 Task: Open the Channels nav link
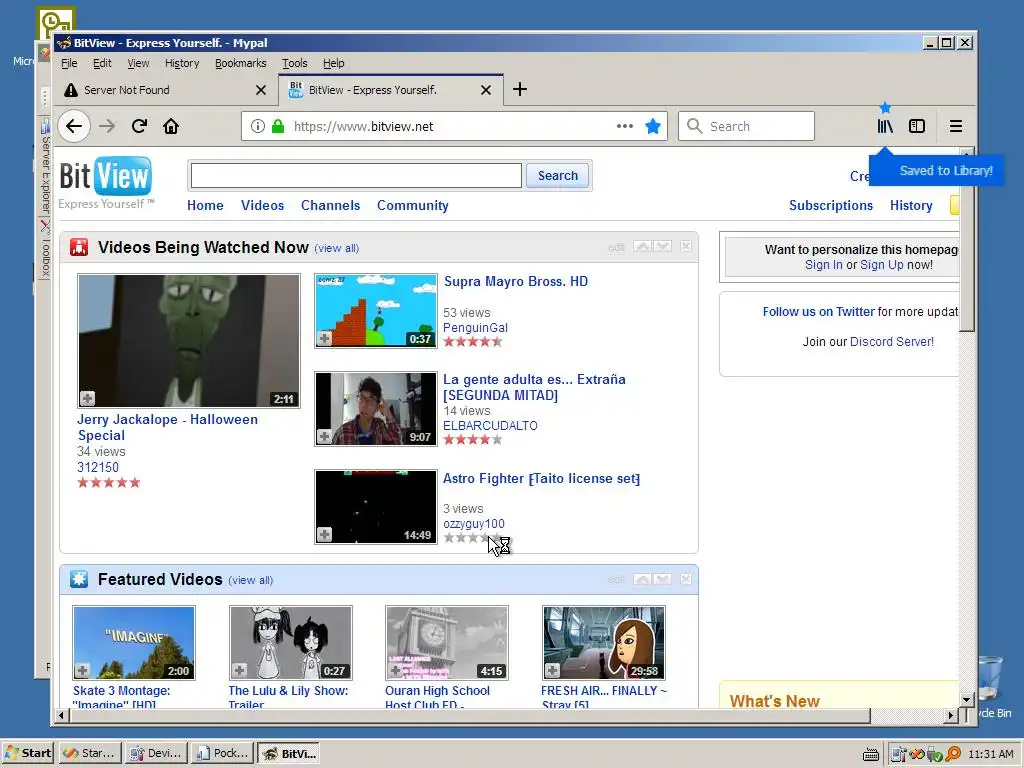330,205
